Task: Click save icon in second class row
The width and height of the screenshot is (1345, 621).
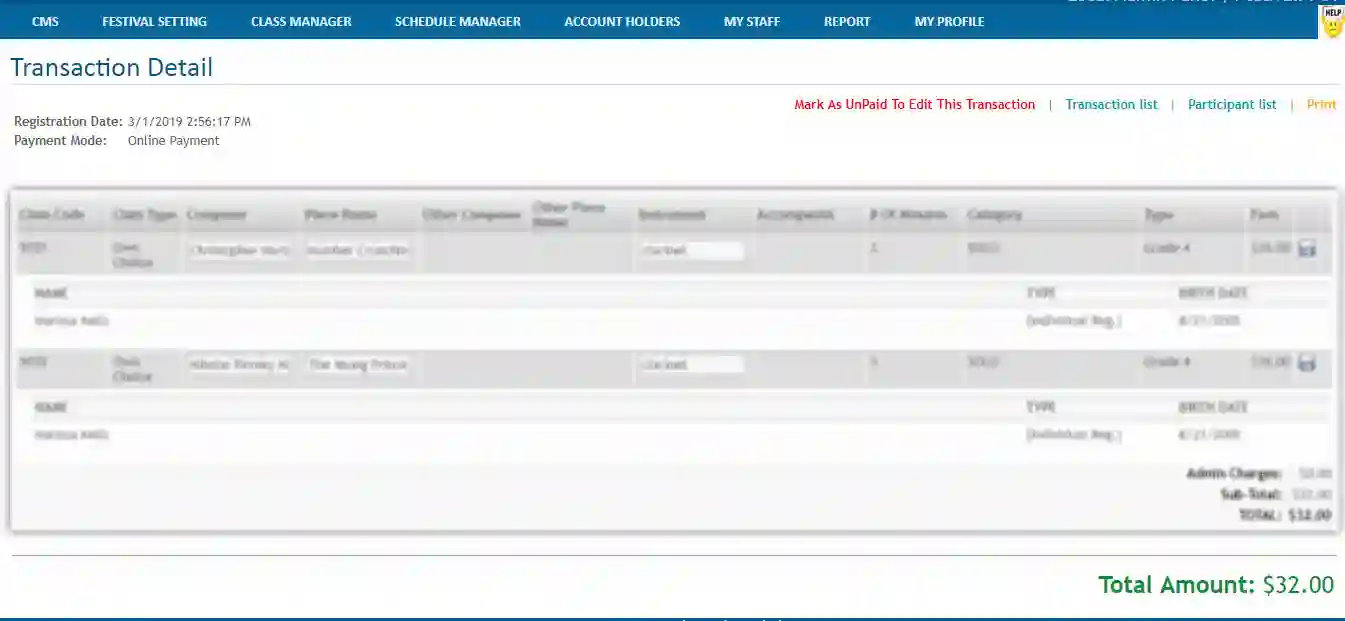Action: (1306, 364)
